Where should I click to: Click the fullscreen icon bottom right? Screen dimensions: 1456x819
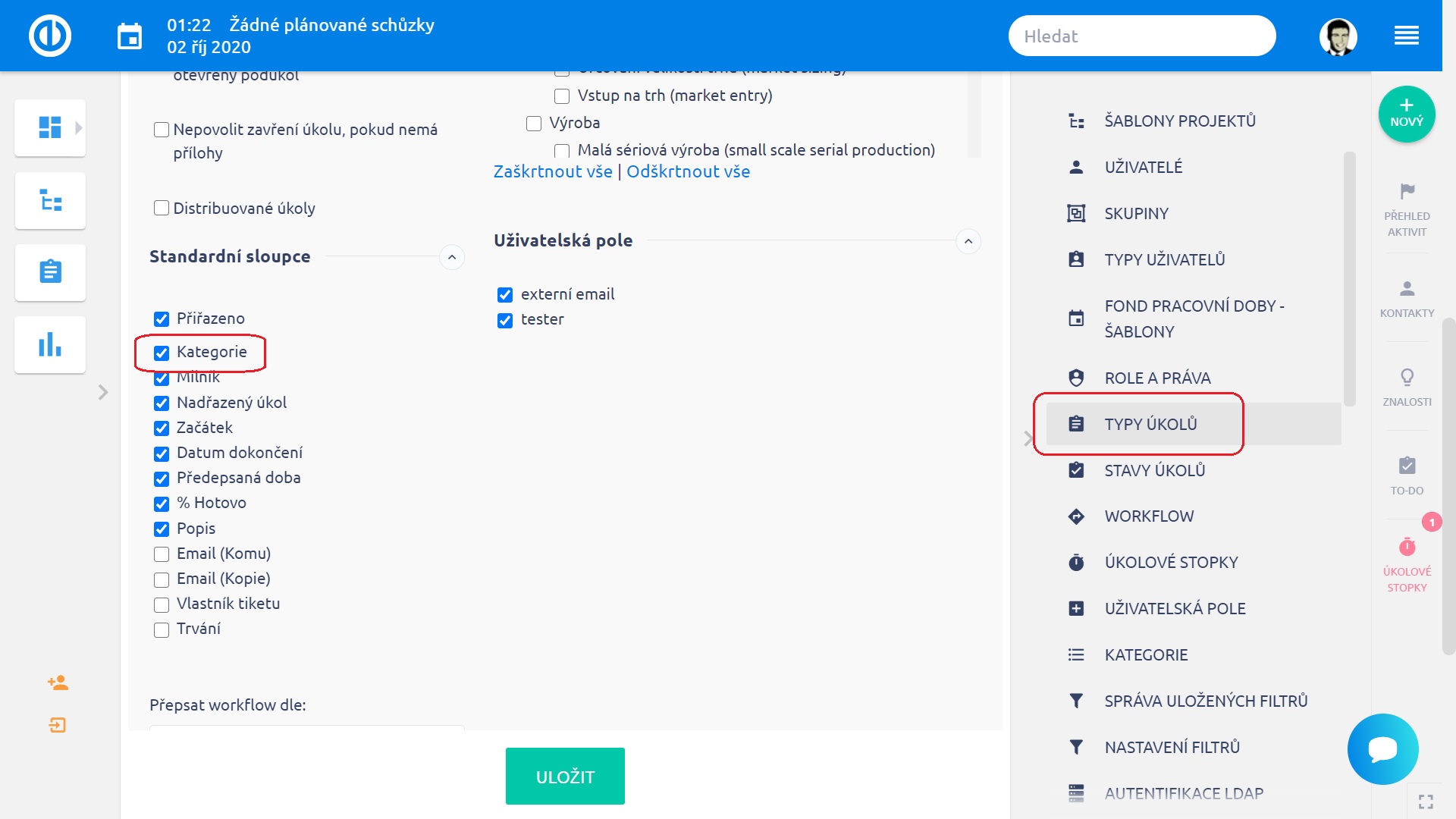click(1426, 802)
